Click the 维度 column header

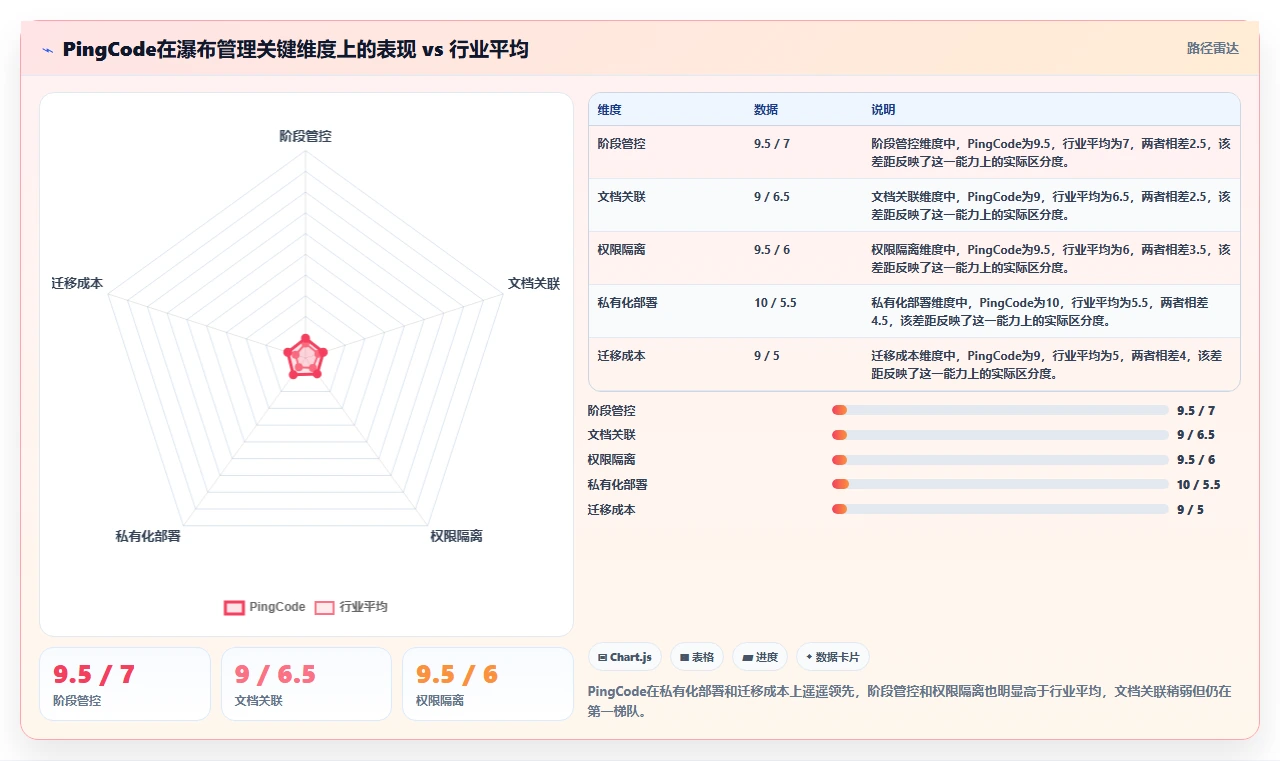click(609, 110)
